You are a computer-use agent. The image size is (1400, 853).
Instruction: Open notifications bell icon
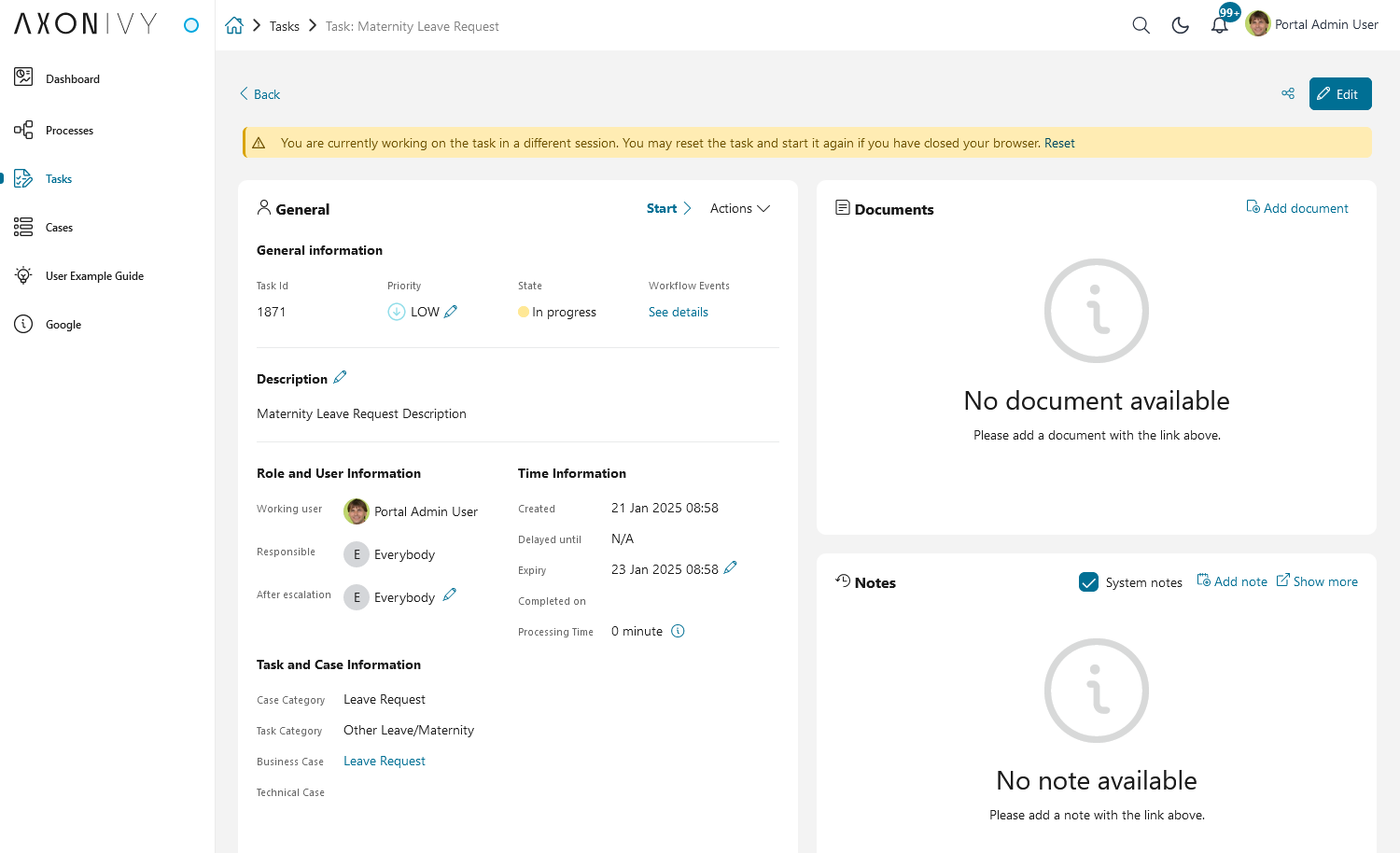pos(1220,25)
